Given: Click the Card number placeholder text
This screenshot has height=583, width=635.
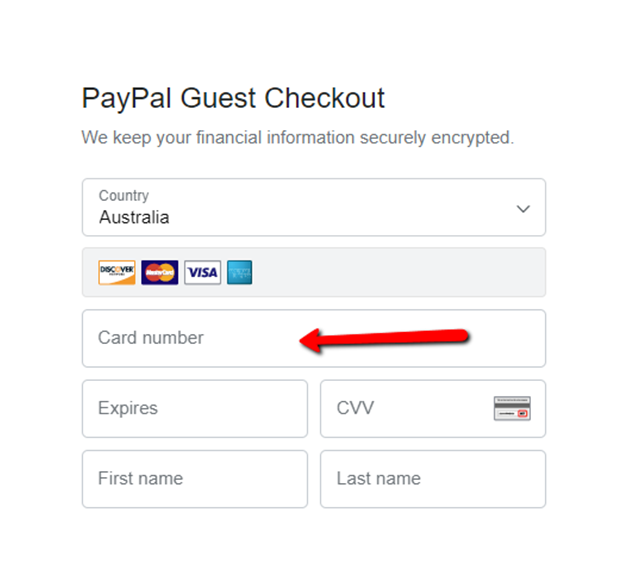Looking at the screenshot, I should 151,338.
